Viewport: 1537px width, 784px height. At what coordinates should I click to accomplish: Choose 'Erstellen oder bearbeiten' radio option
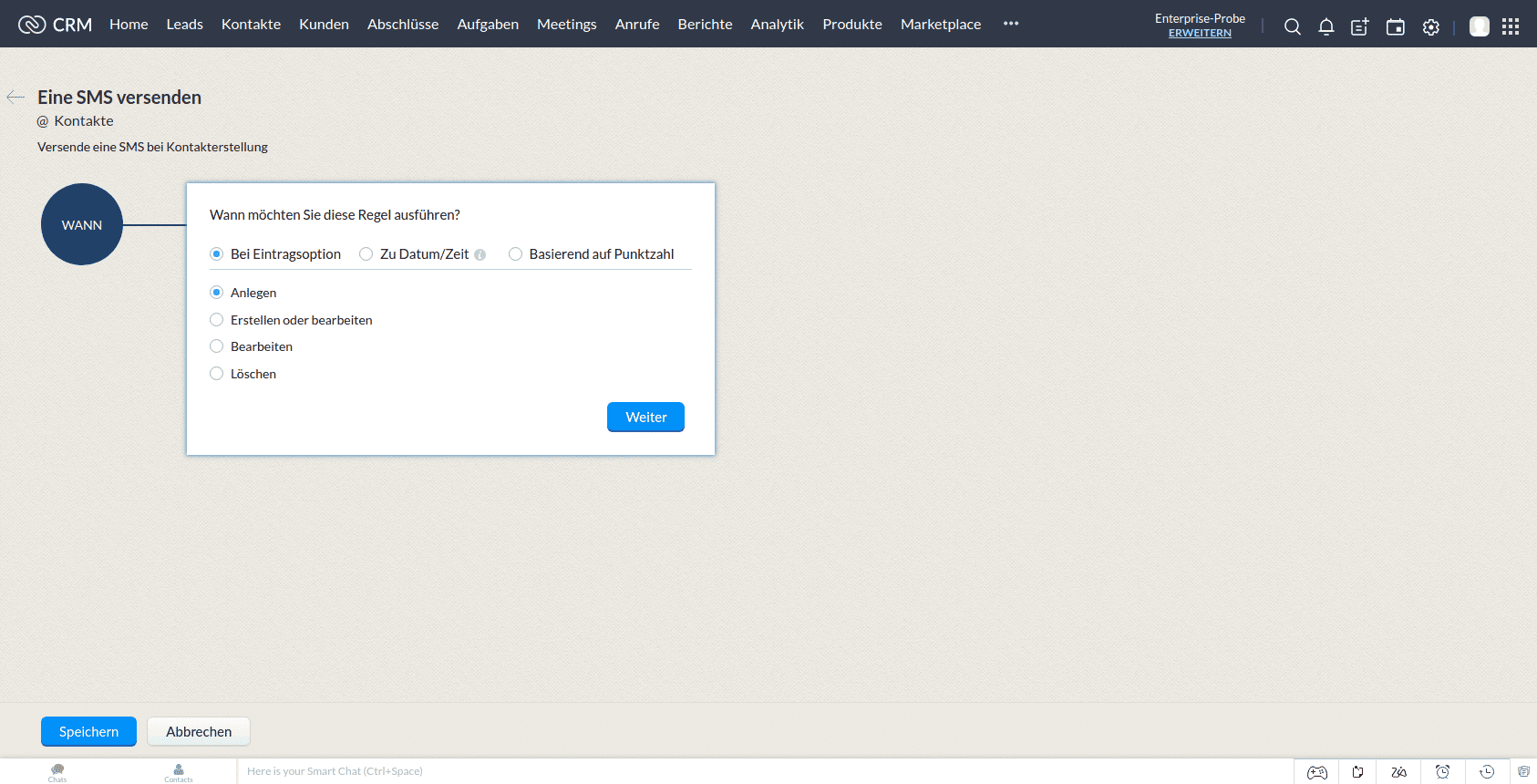click(x=217, y=320)
